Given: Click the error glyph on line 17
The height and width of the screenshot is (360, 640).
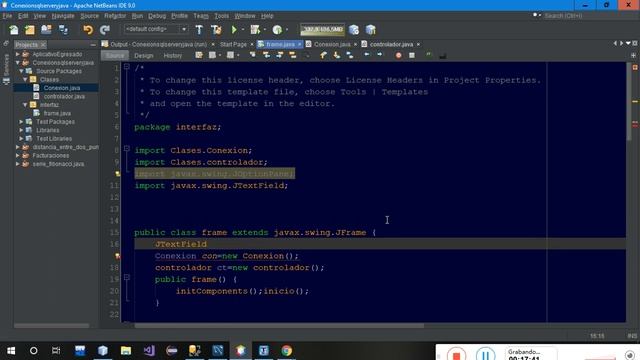Looking at the screenshot, I should [118, 256].
